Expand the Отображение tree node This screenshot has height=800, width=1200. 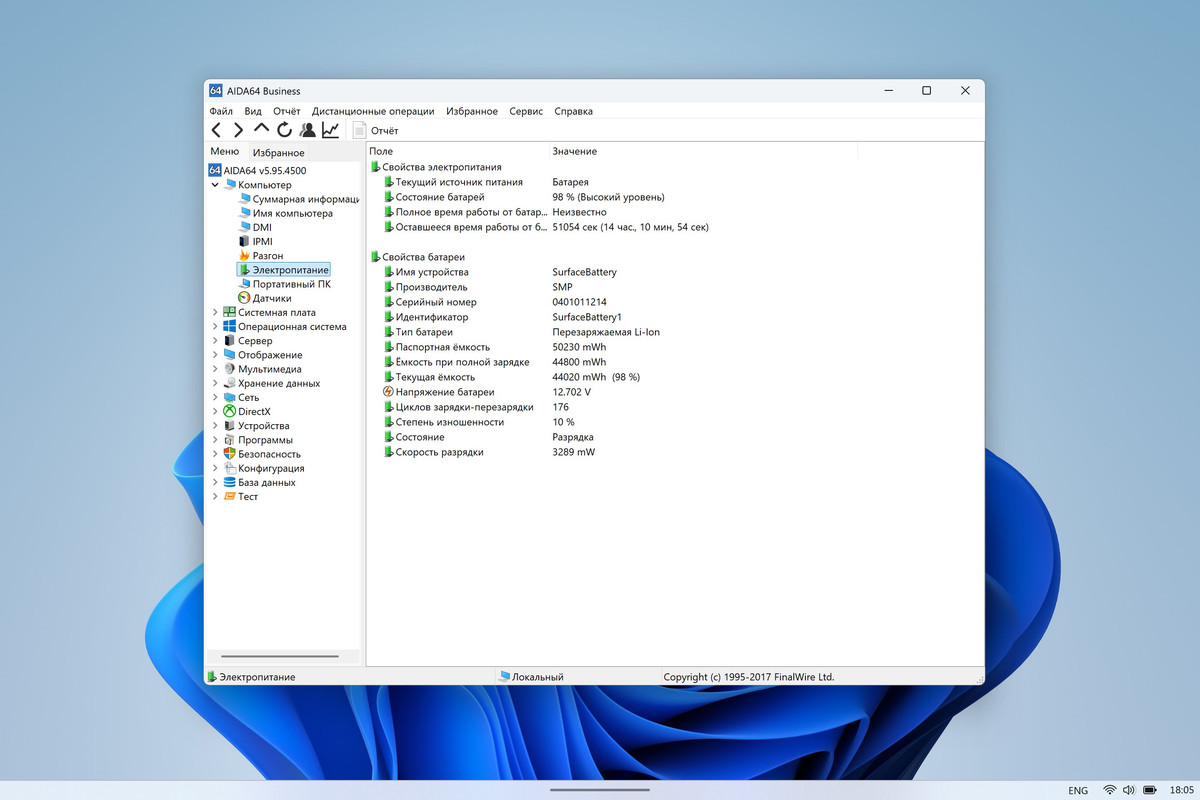pyautogui.click(x=215, y=355)
